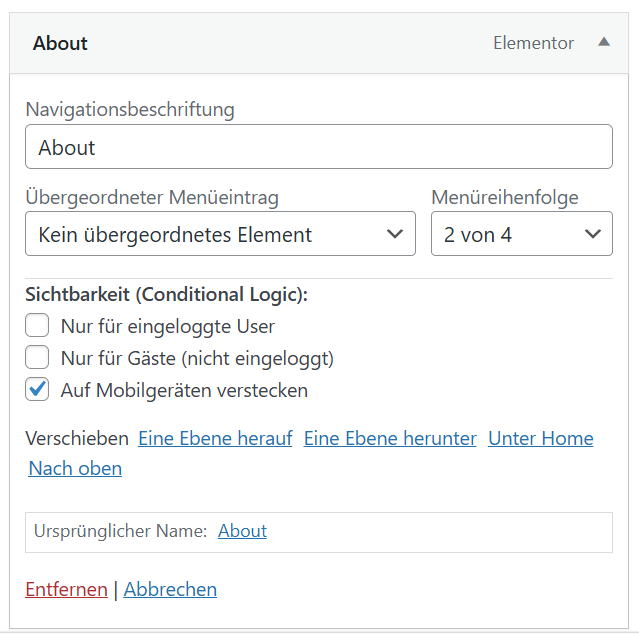Screen dimensions: 639x634
Task: Move item with Eine Ebene herunter
Action: [x=390, y=438]
